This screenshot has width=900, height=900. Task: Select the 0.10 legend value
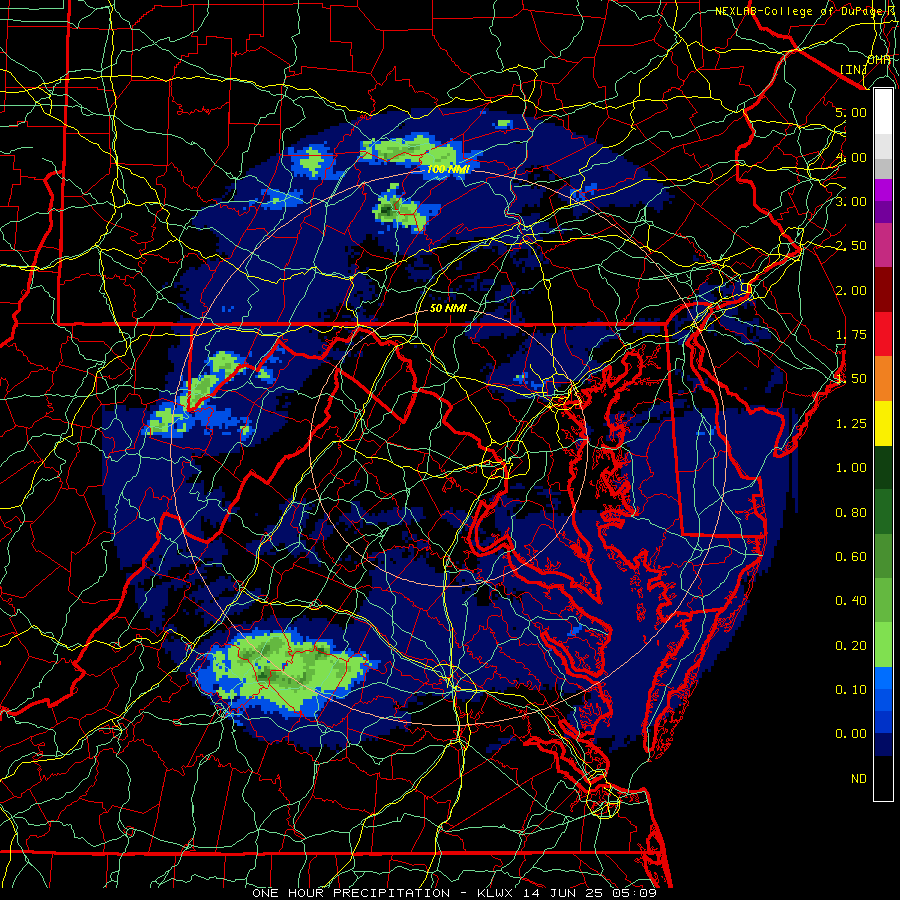(x=851, y=690)
